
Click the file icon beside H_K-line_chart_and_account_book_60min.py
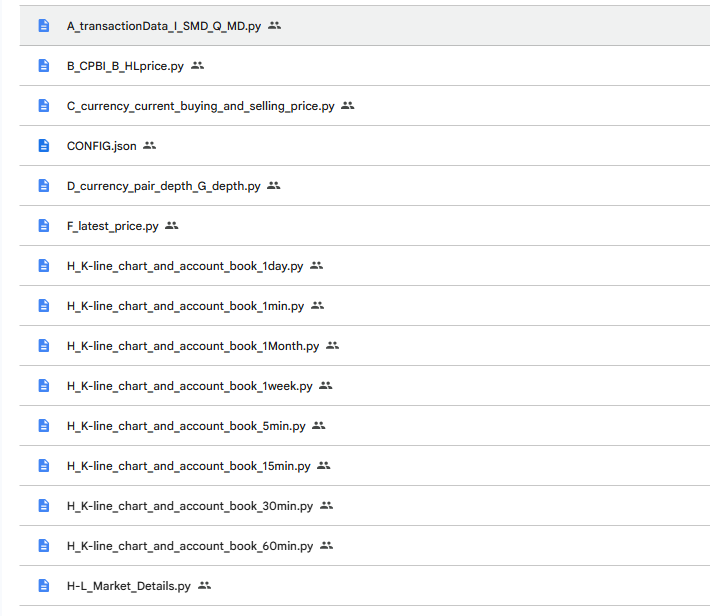tap(43, 546)
